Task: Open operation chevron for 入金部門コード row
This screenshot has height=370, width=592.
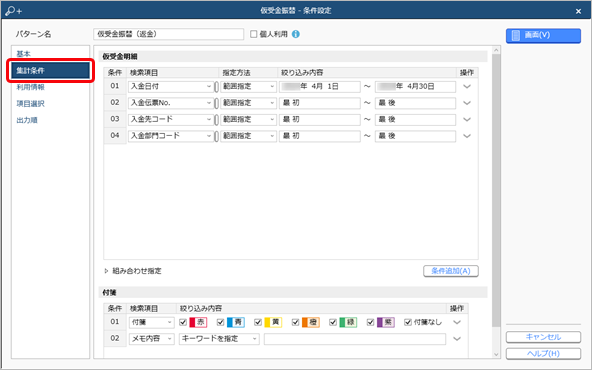Action: tap(467, 136)
